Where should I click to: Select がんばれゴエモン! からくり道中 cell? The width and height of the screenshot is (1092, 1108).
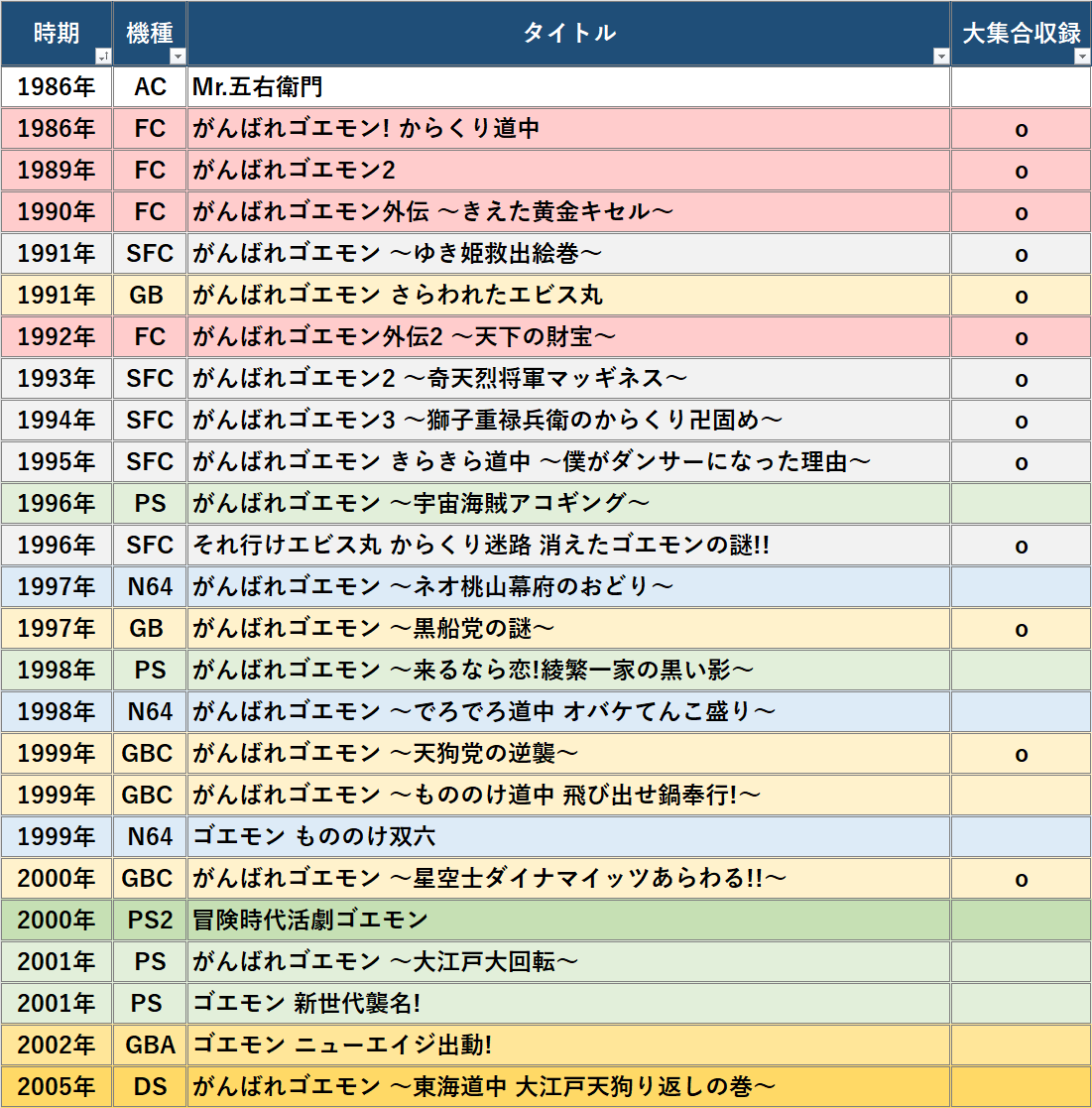(x=568, y=129)
